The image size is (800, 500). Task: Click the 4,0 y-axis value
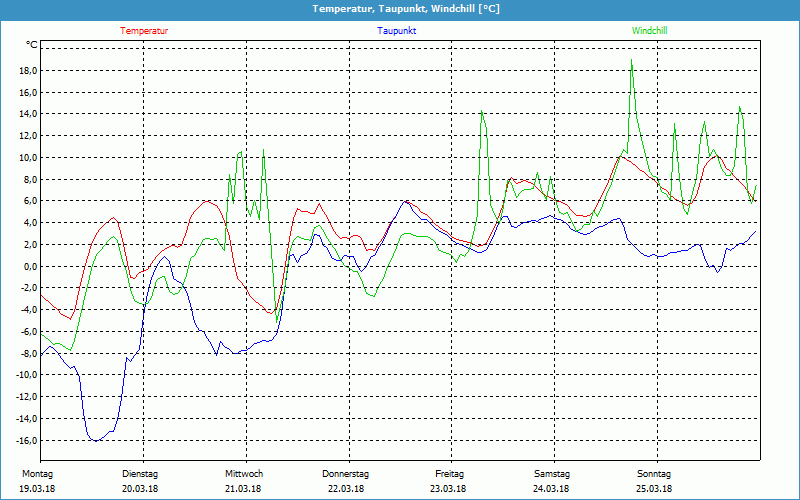click(x=30, y=222)
